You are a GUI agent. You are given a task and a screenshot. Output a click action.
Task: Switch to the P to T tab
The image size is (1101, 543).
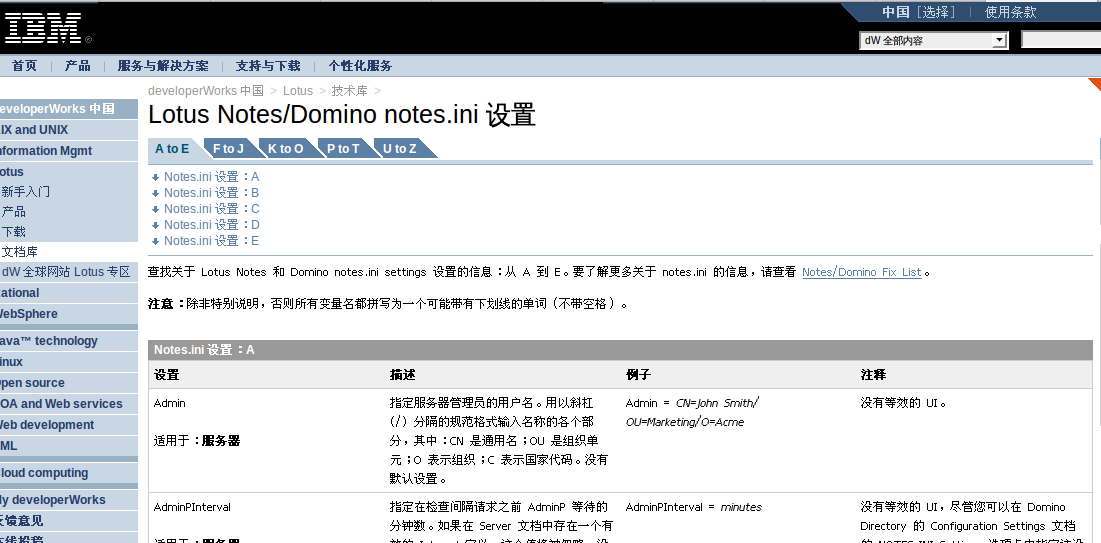pos(343,149)
